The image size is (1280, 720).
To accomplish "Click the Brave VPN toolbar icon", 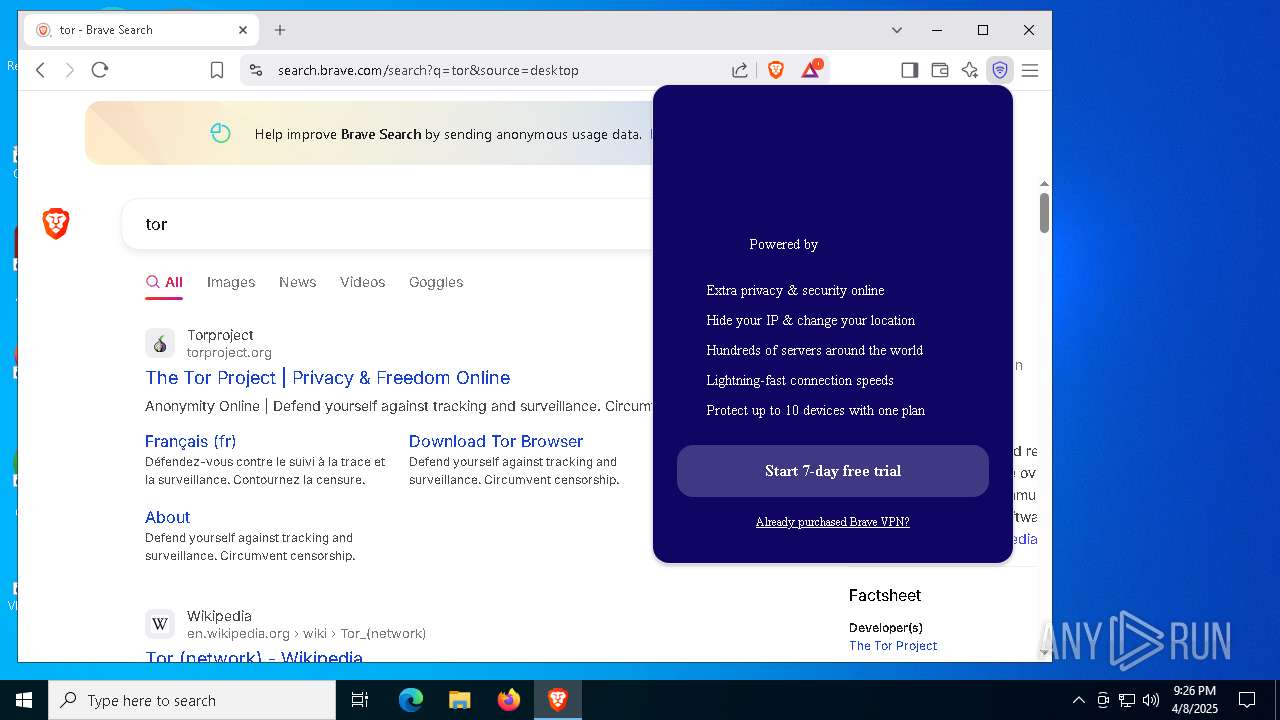I will coord(999,70).
